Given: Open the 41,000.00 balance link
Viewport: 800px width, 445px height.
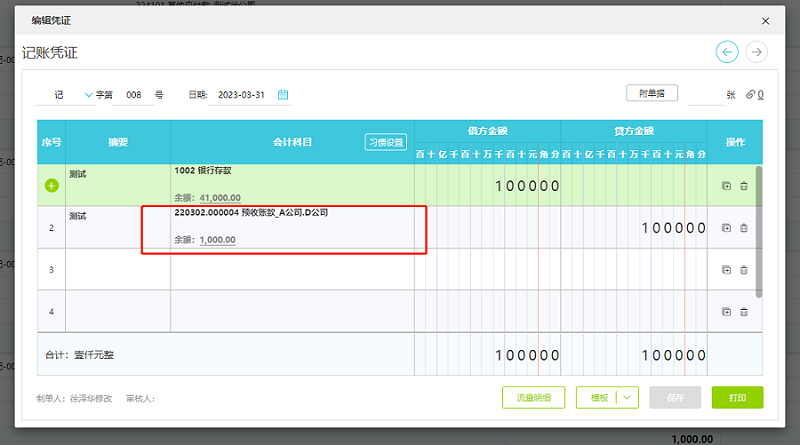Looking at the screenshot, I should (220, 197).
